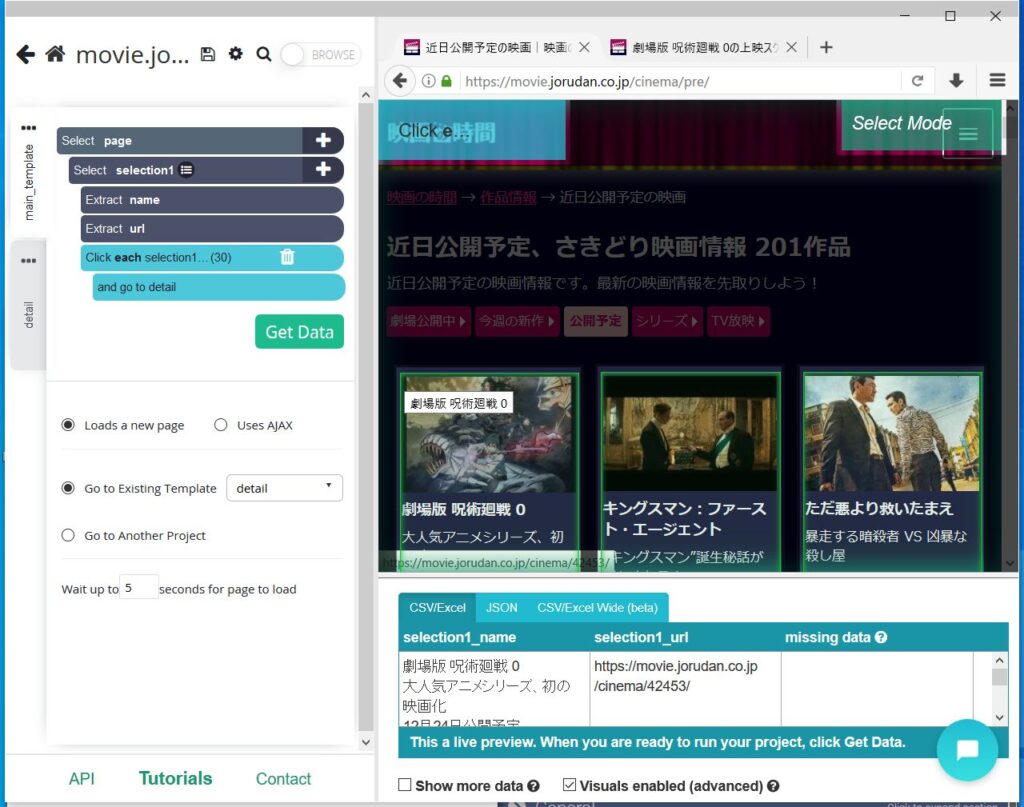The height and width of the screenshot is (807, 1024).
Task: Open the TV放映 category button
Action: point(739,321)
